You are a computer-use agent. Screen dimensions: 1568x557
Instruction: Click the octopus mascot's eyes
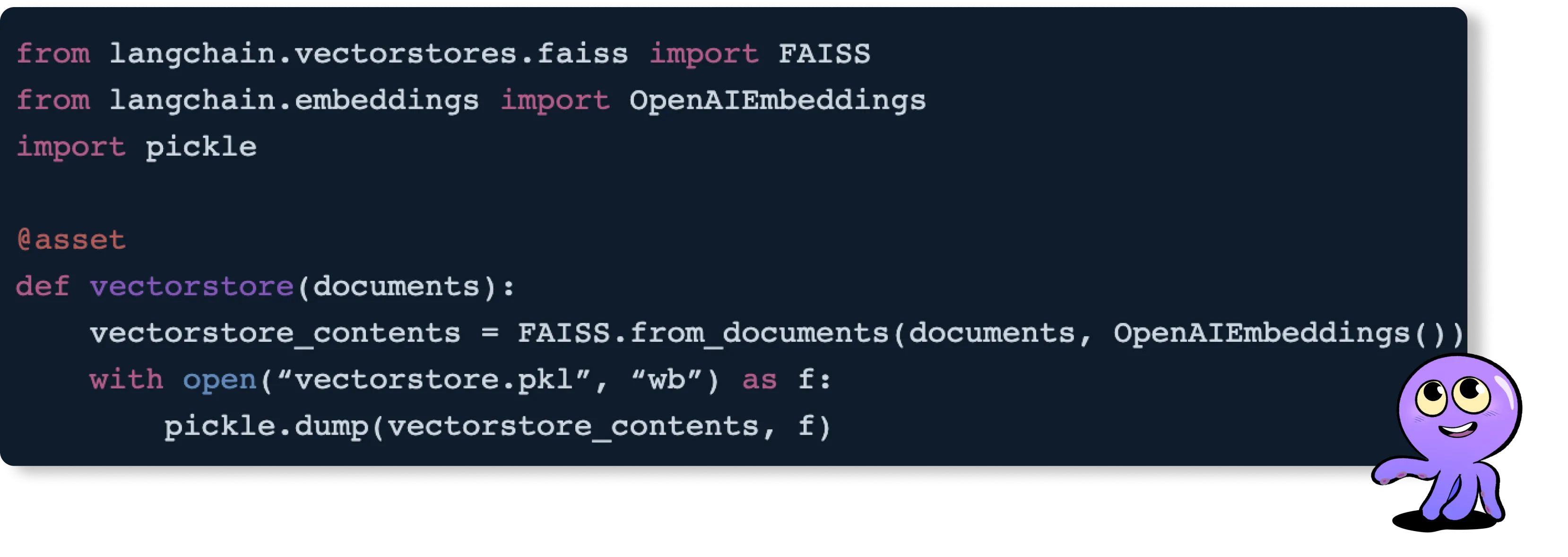coord(1452,395)
